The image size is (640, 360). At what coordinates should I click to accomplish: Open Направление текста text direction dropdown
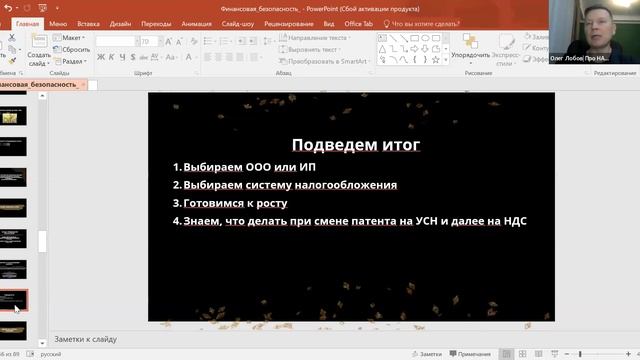(x=315, y=38)
